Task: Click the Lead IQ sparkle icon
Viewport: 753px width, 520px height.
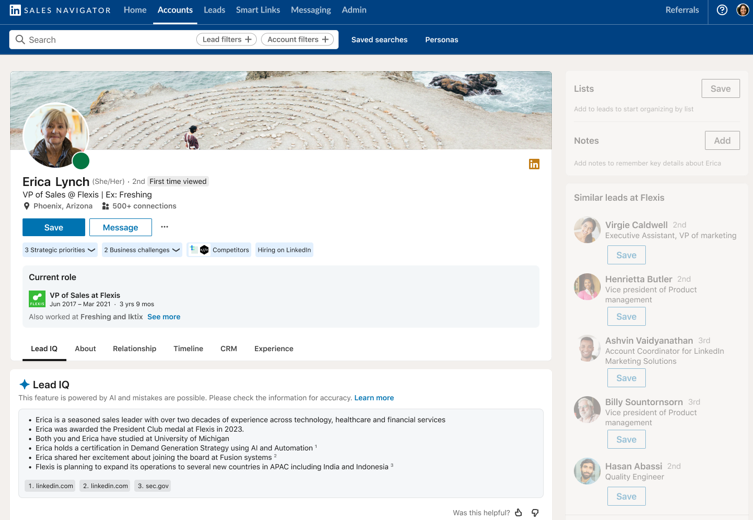Action: (x=24, y=384)
